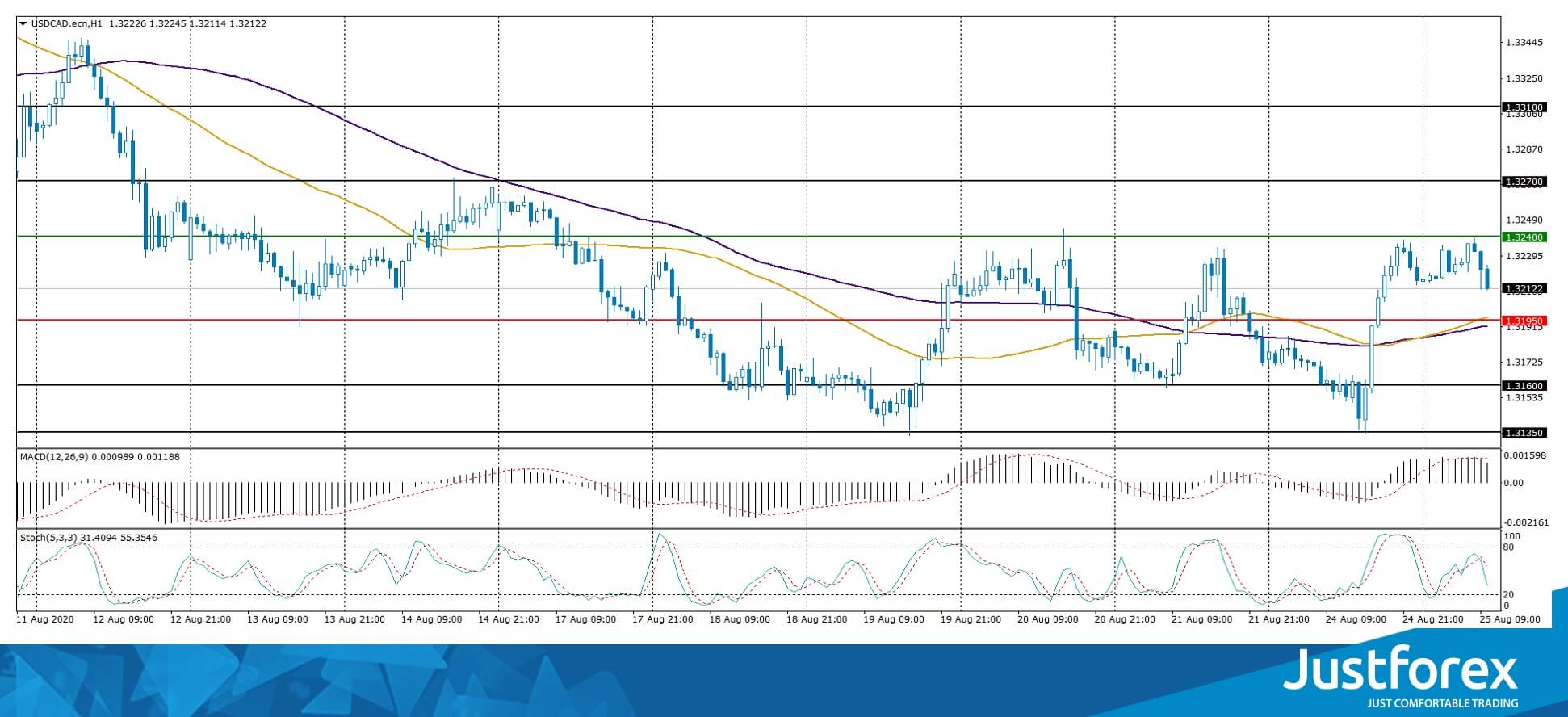Click the 1.31725 value on price axis
This screenshot has width=1568, height=717.
click(1525, 362)
